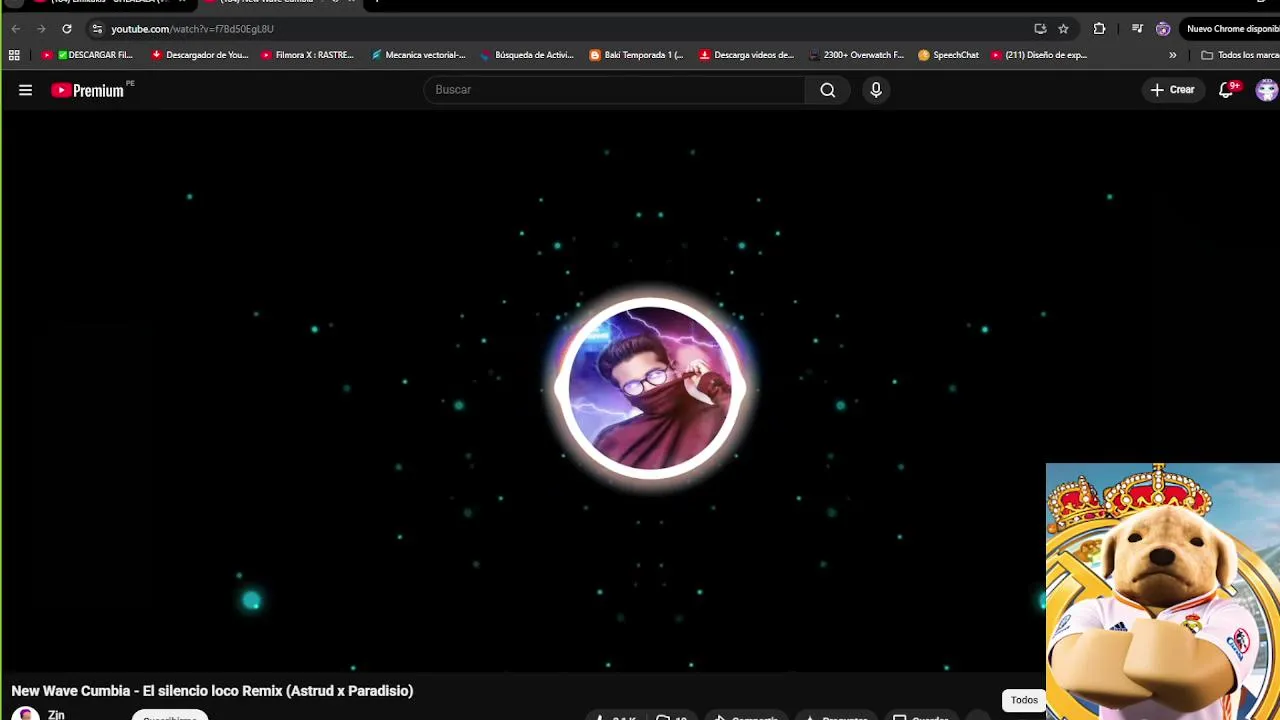Select the Todos filter chip
Viewport: 1280px width, 720px height.
1024,700
